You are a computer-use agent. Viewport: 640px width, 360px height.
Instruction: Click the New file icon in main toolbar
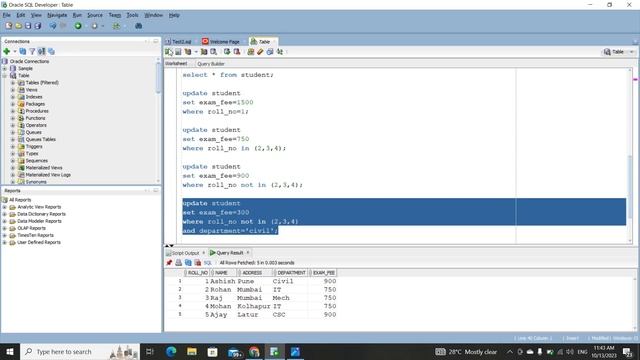point(9,26)
